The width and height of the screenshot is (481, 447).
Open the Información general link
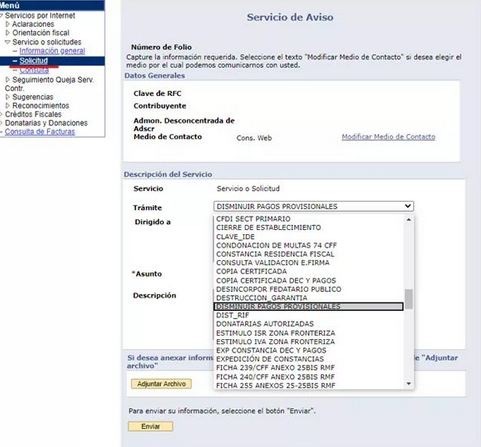click(52, 51)
